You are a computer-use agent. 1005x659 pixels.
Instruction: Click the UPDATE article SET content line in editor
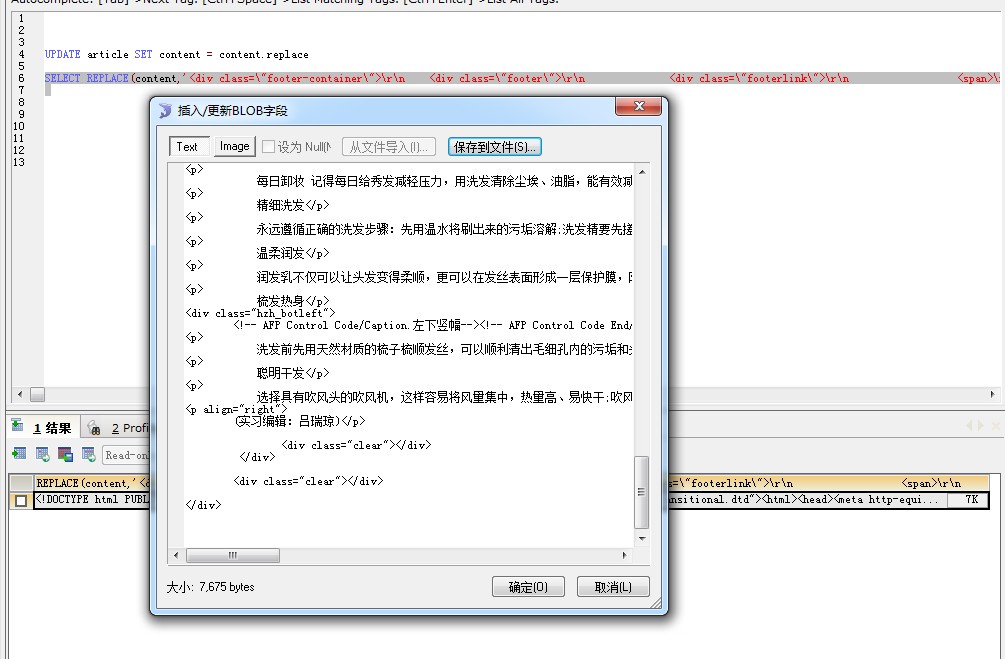tap(176, 54)
